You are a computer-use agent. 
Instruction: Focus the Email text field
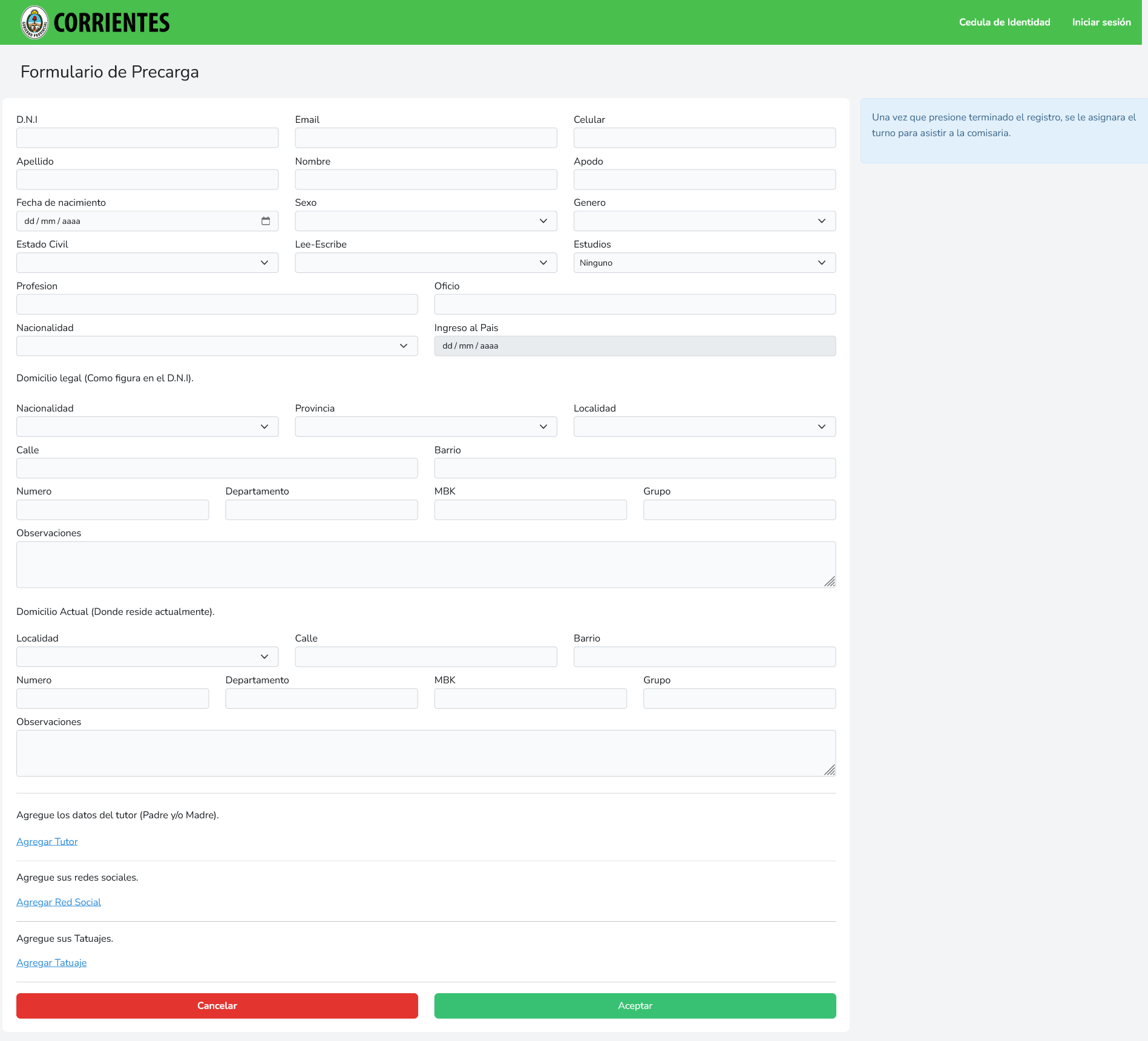[425, 138]
